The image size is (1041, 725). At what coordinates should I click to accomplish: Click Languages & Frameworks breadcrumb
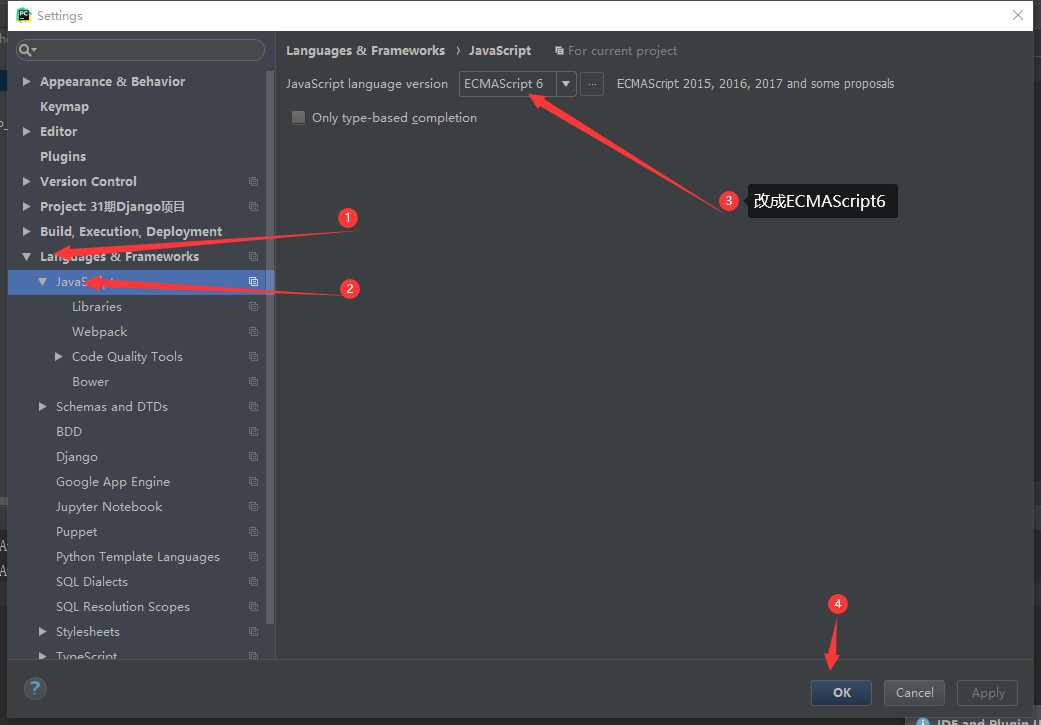point(365,50)
